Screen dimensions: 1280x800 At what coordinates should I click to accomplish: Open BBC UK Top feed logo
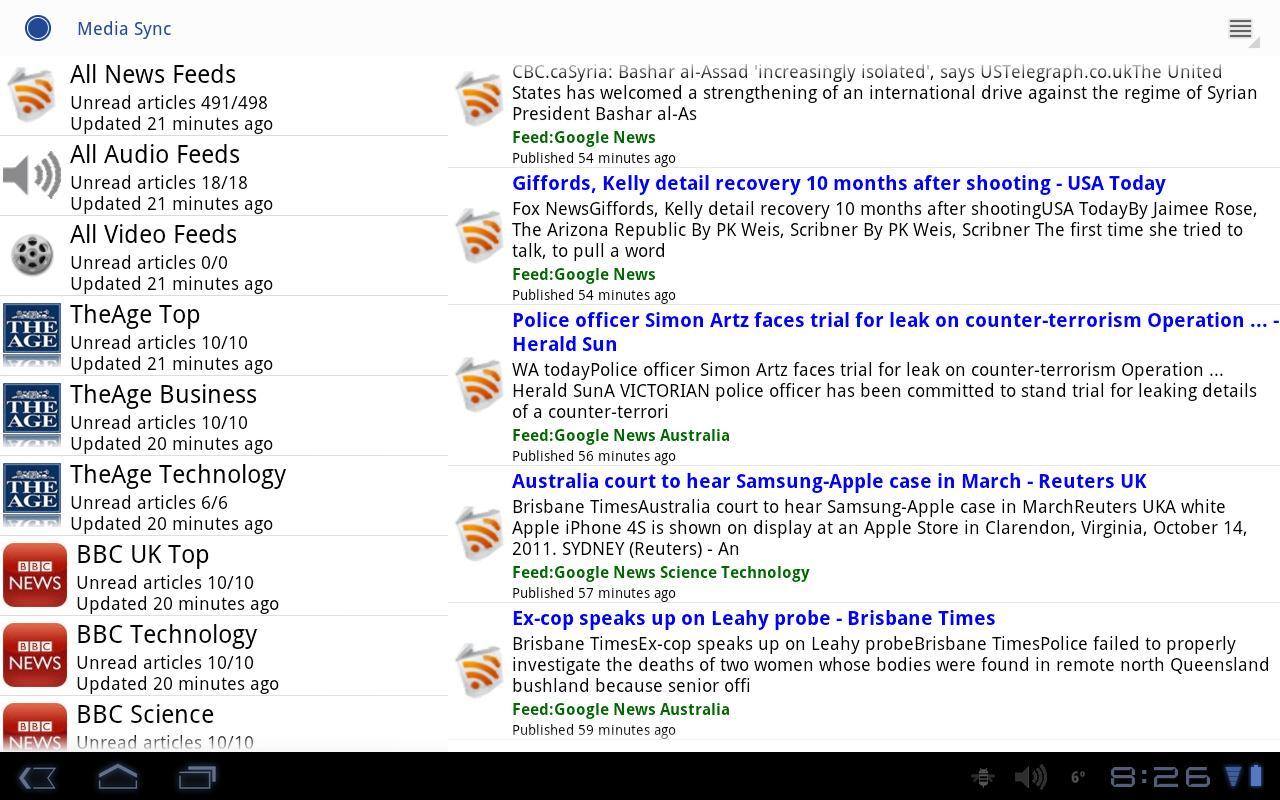coord(35,576)
